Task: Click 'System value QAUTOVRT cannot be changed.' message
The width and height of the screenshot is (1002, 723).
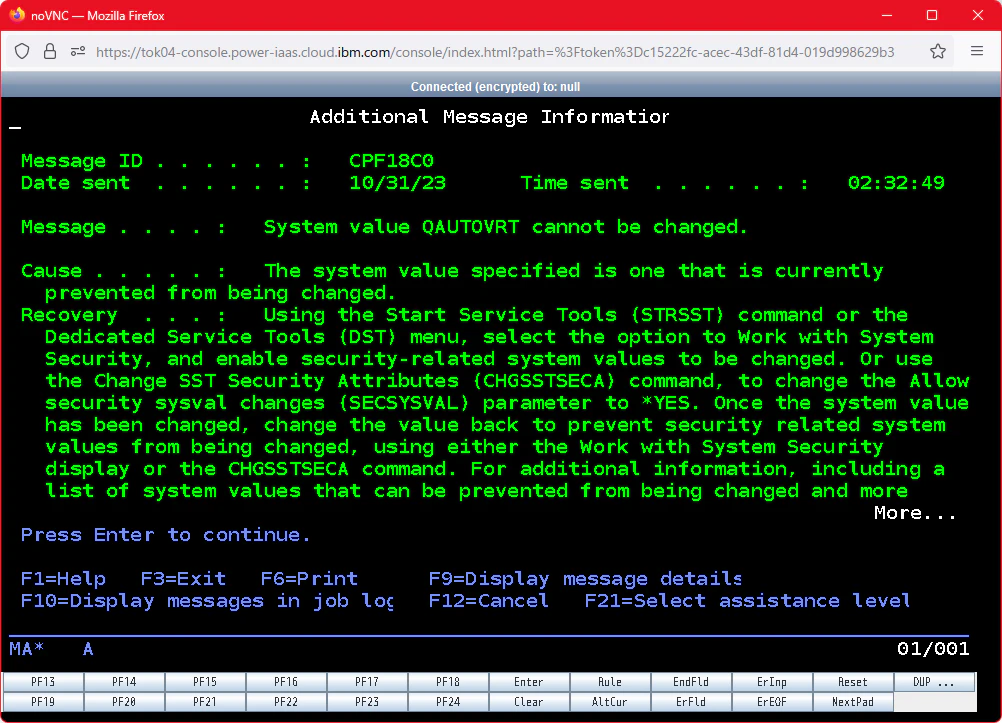Action: point(505,227)
